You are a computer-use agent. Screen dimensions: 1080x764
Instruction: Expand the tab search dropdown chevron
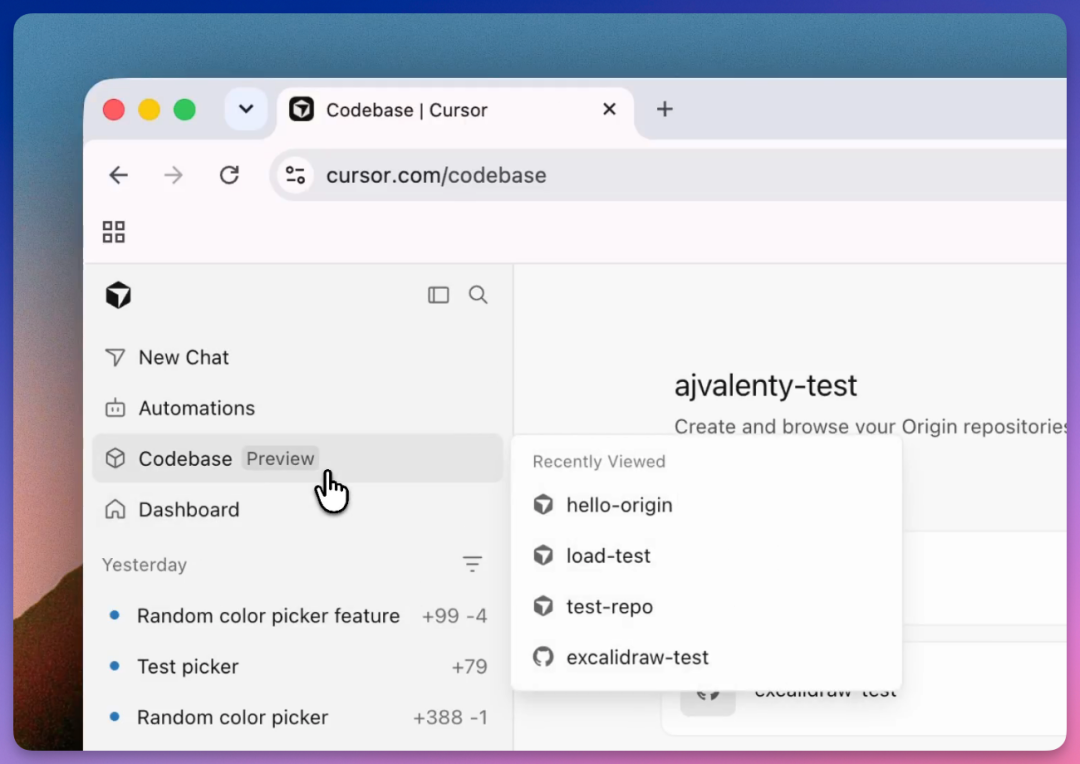(x=246, y=109)
